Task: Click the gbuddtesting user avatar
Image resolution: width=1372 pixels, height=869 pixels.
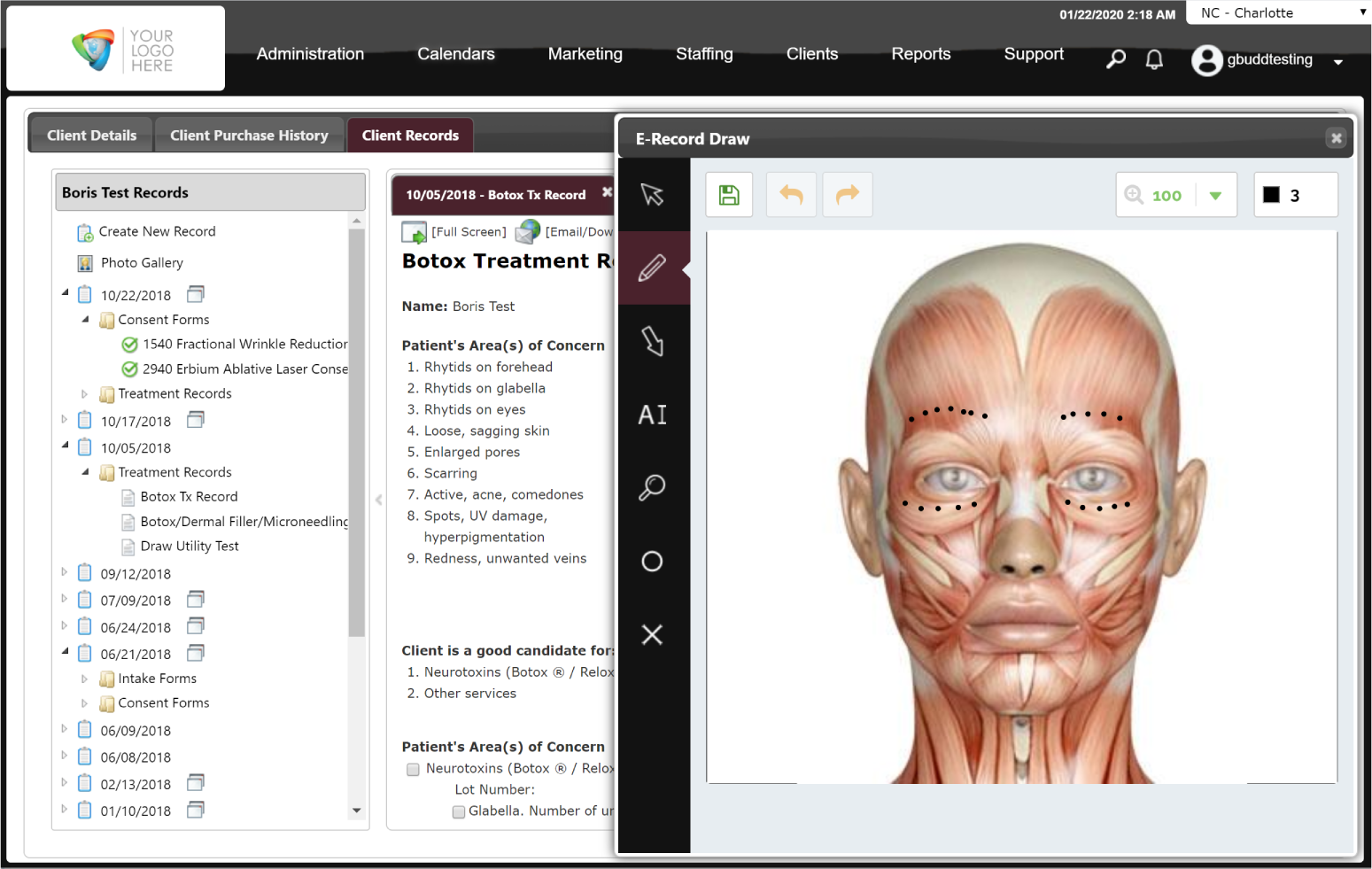Action: (x=1206, y=59)
